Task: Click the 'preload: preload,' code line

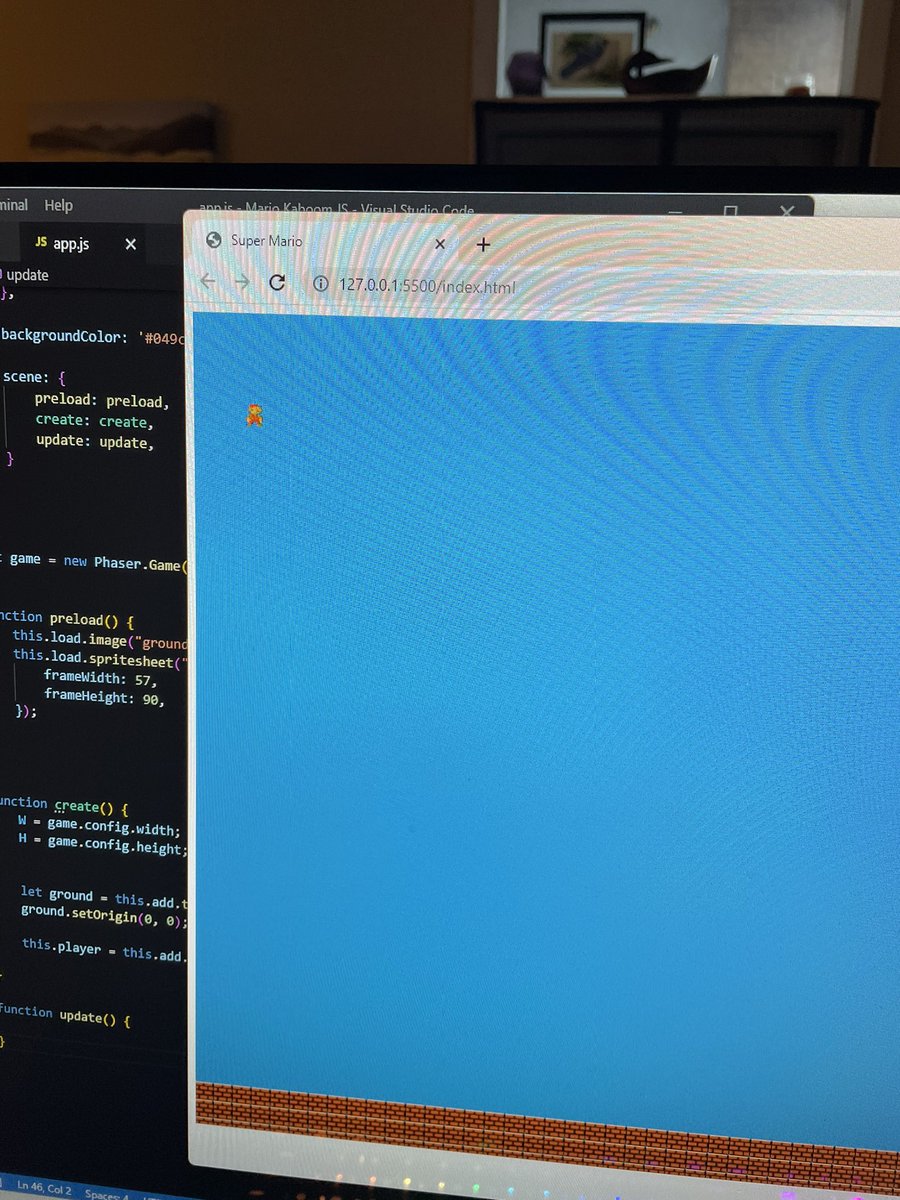Action: [x=101, y=401]
